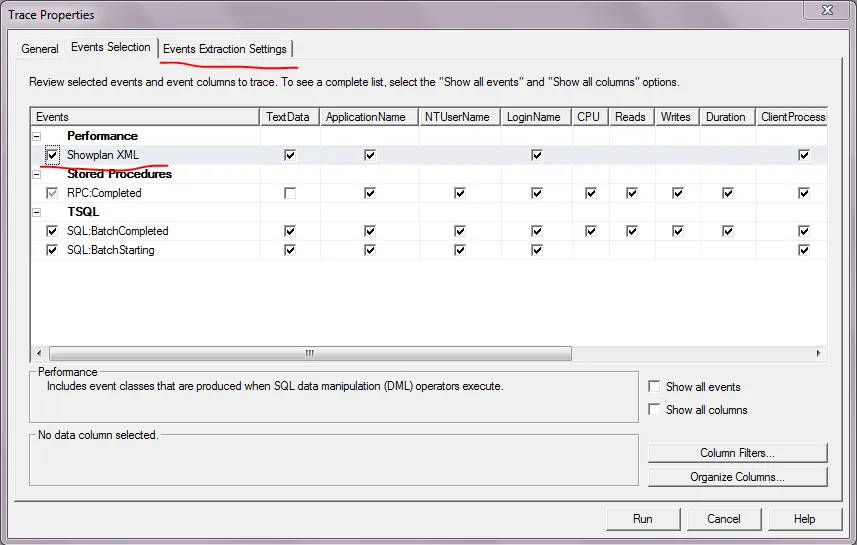Screen dimensions: 857x545
Task: Toggle TextData for Showplan XML
Action: 290,155
